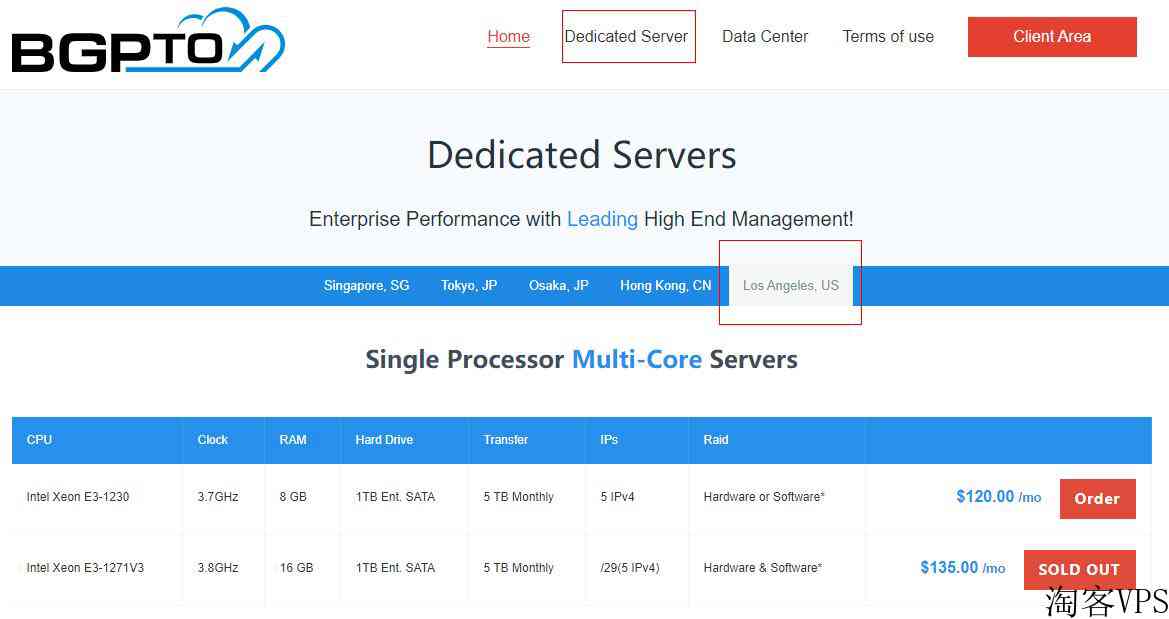Switch to the Singapore, SG tab
The height and width of the screenshot is (619, 1169).
pyautogui.click(x=366, y=286)
